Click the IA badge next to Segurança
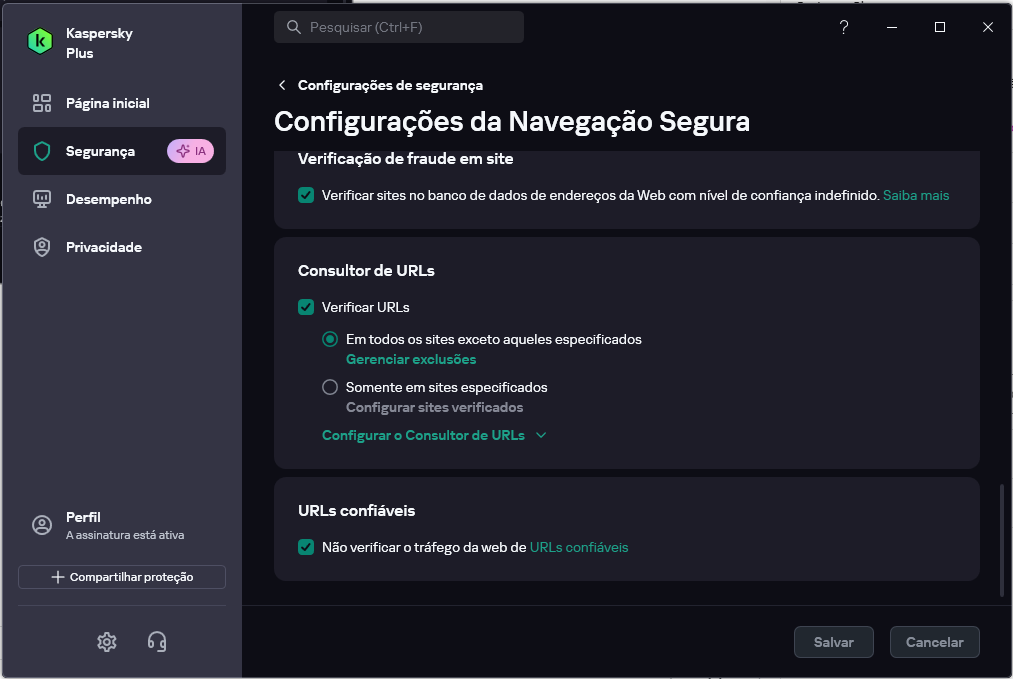Viewport: 1013px width, 679px height. pyautogui.click(x=190, y=151)
